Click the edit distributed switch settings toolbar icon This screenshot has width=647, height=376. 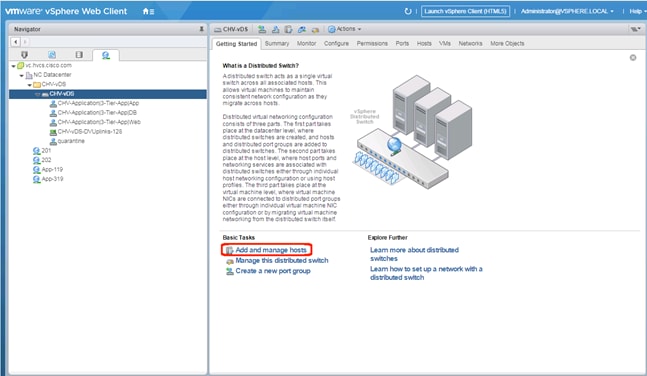(315, 30)
